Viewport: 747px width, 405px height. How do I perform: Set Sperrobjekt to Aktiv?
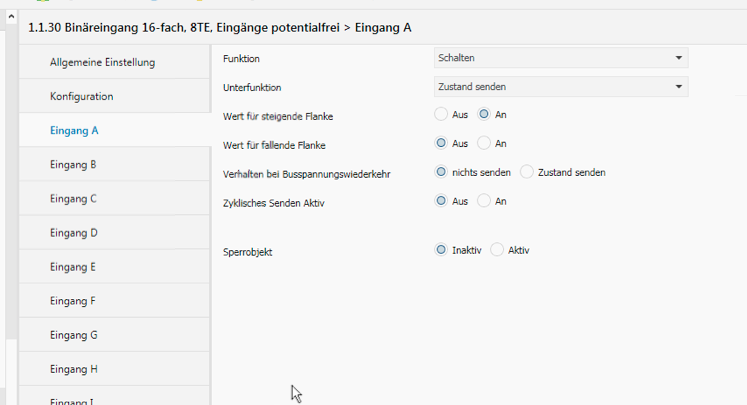497,250
